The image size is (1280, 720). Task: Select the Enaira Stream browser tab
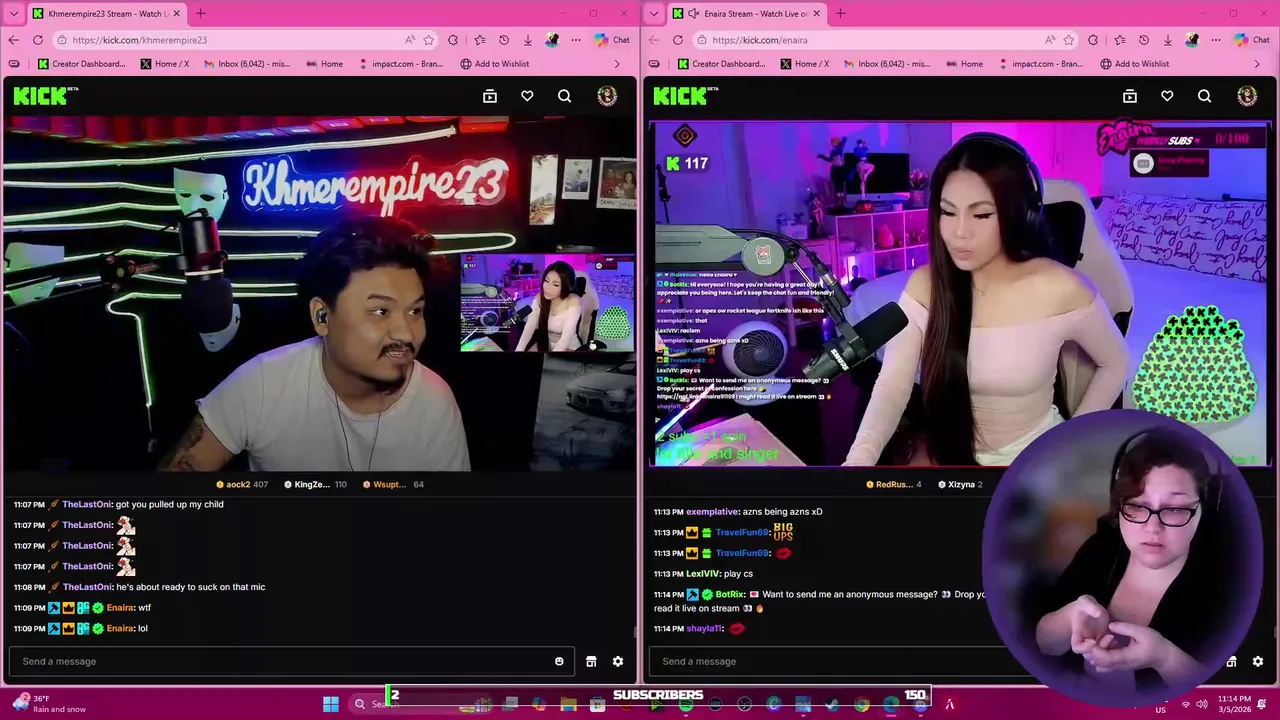(748, 13)
